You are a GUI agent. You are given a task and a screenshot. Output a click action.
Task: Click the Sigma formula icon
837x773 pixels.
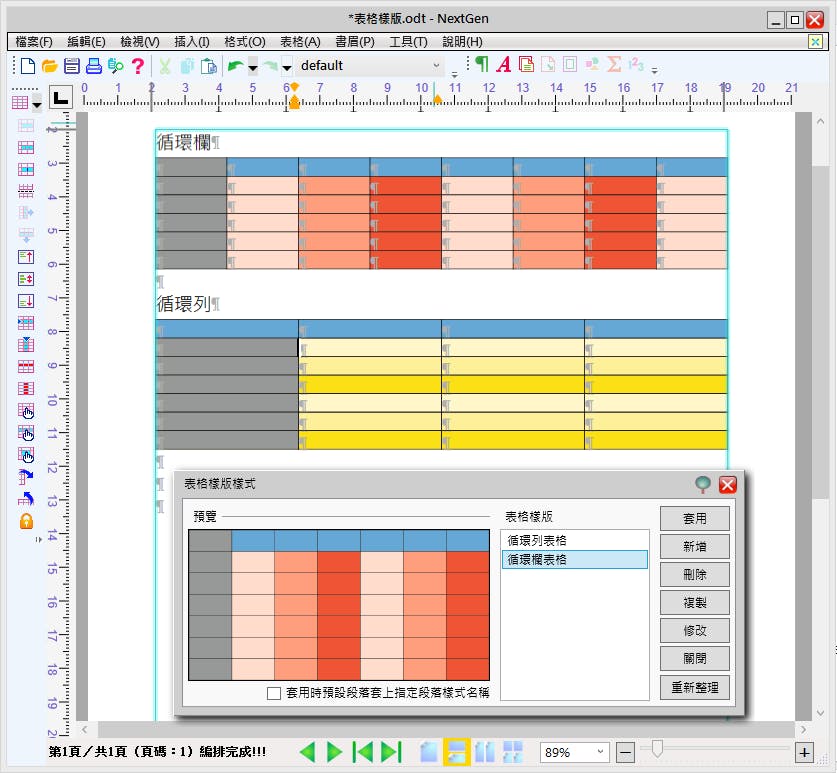(614, 65)
